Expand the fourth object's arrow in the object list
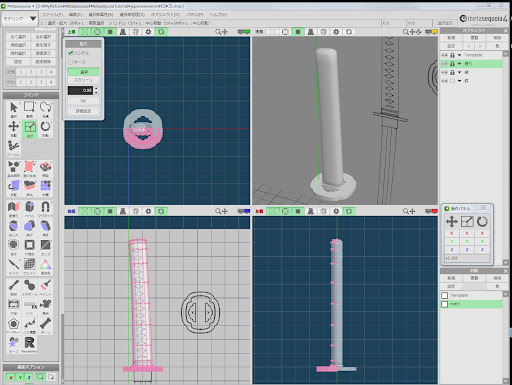The height and width of the screenshot is (385, 512). point(460,81)
